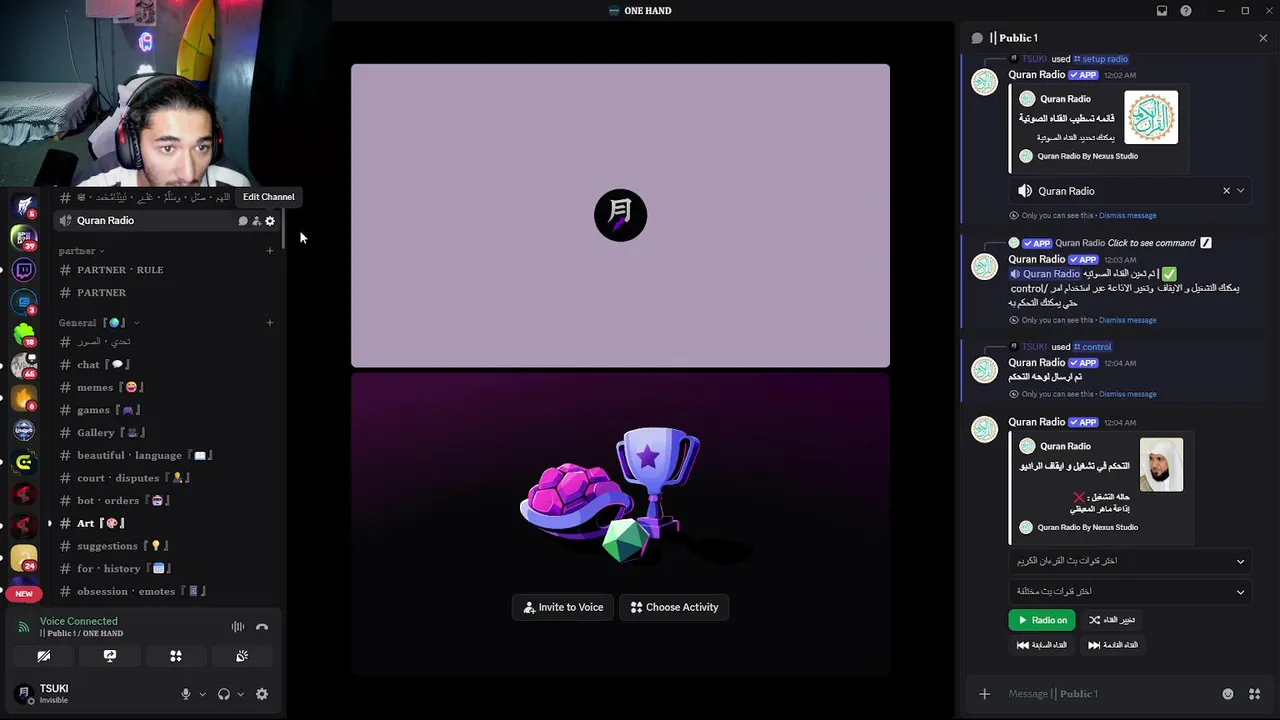Open soundboard in voice panel

(242, 656)
